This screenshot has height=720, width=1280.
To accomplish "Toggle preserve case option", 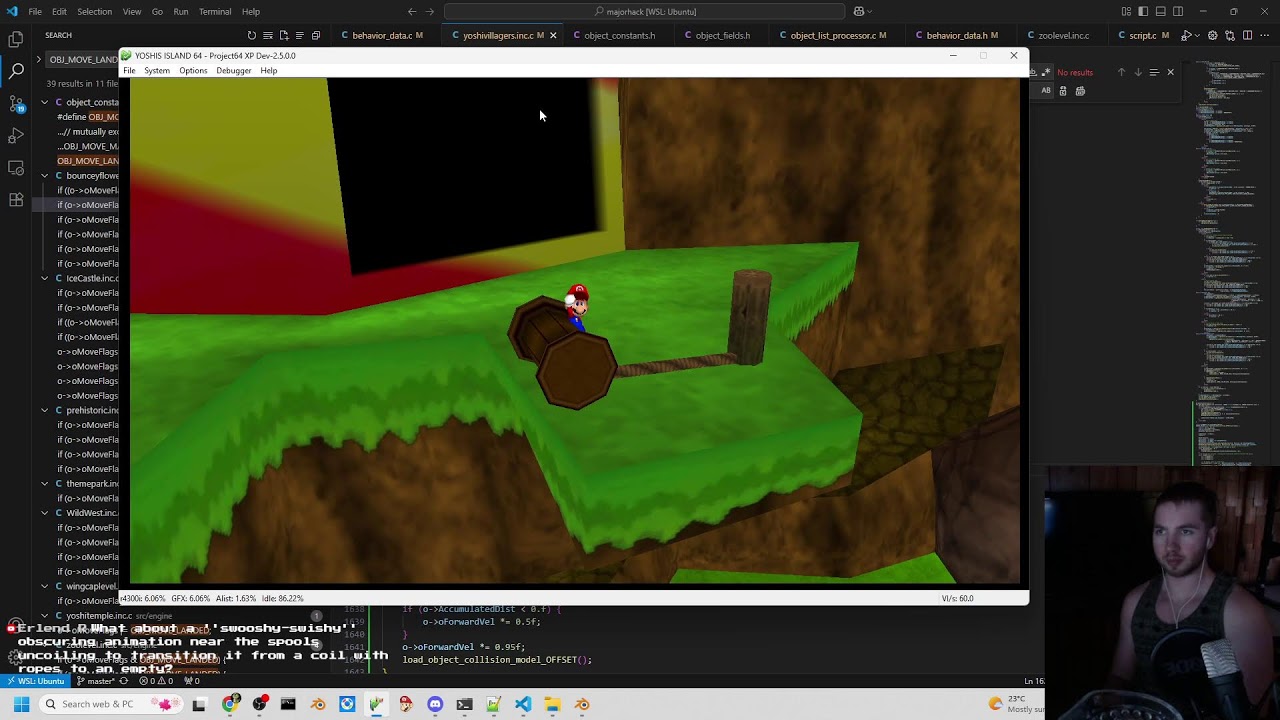I will click(x=1046, y=91).
